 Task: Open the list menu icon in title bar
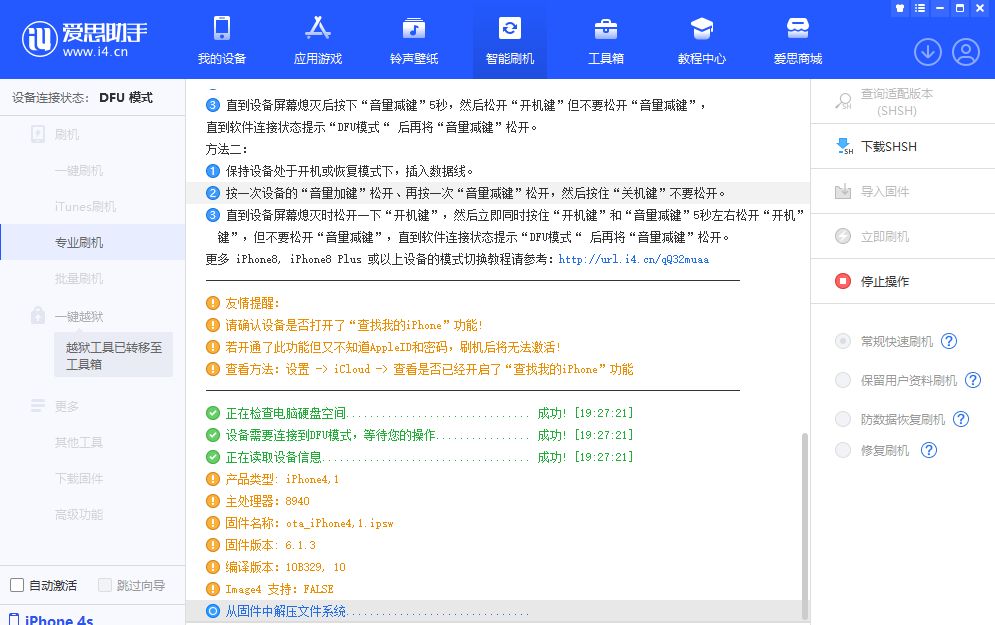pyautogui.click(x=919, y=8)
